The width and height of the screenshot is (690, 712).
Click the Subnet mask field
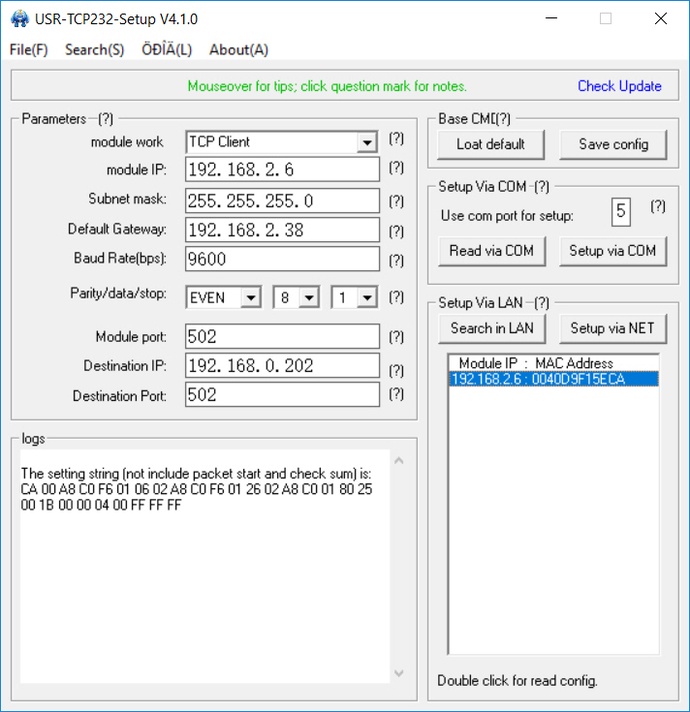[x=282, y=200]
